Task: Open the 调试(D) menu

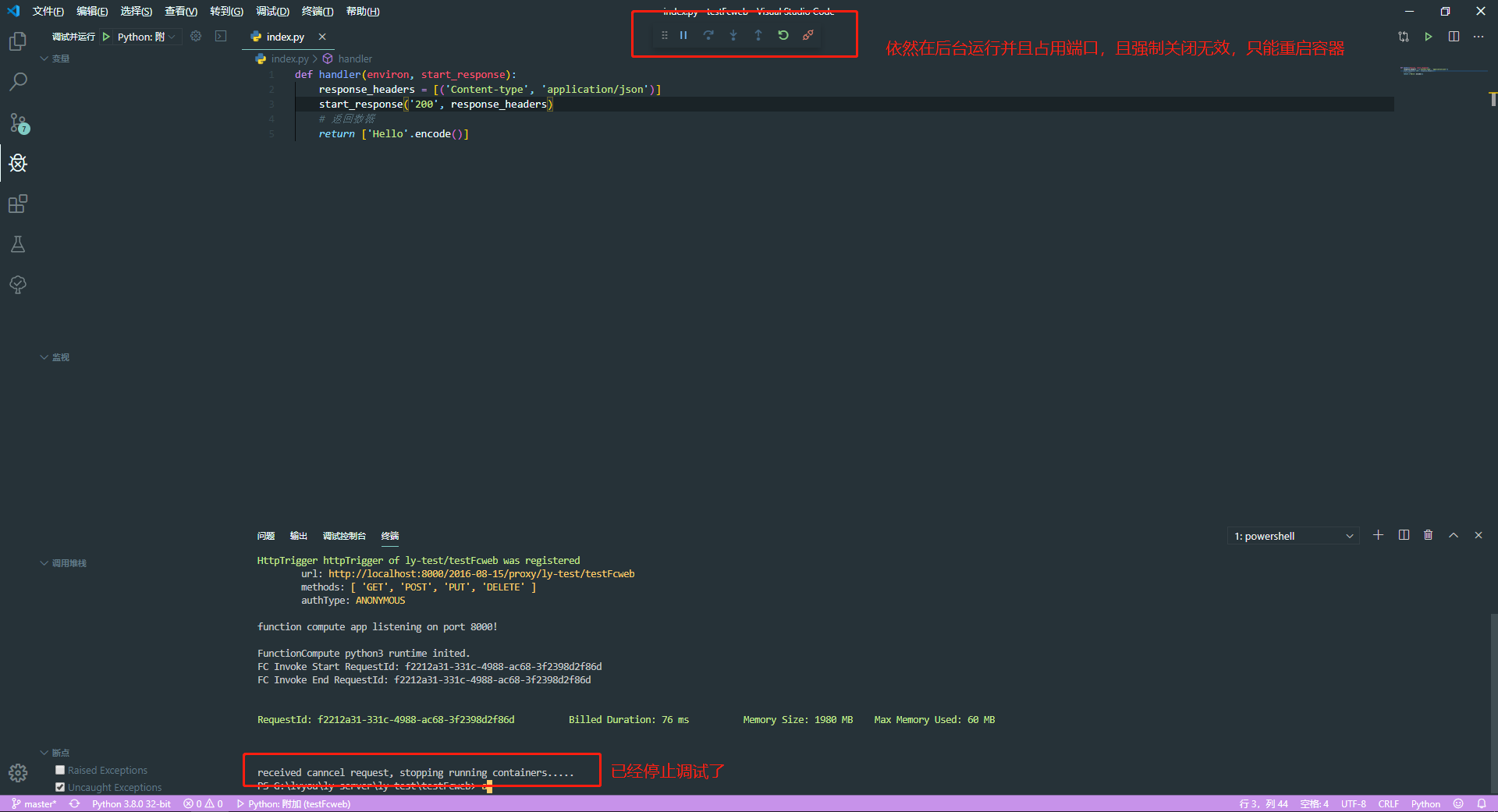Action: 272,11
